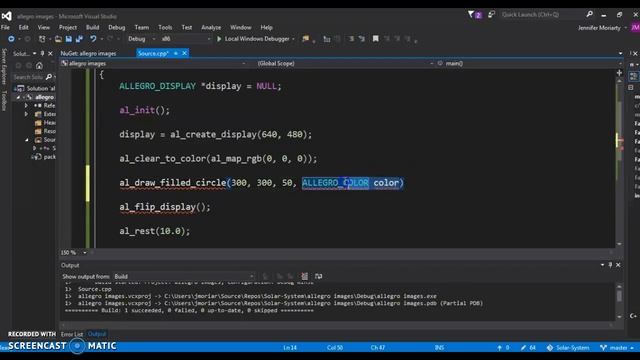Screen dimensions: 640x360
Task: Click the Open File folder toolbar icon
Action: [x=58, y=39]
